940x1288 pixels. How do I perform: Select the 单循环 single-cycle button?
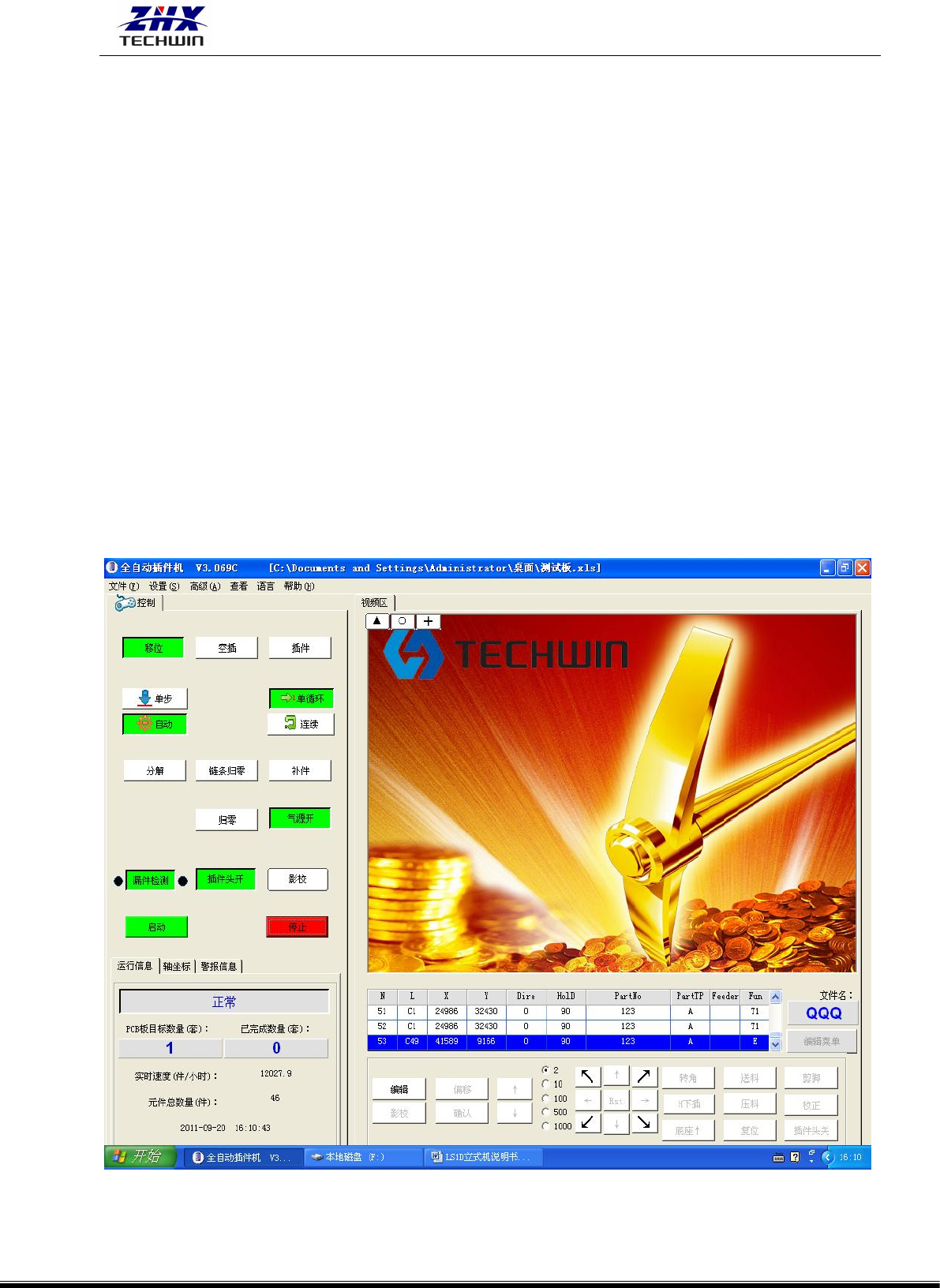pyautogui.click(x=301, y=698)
